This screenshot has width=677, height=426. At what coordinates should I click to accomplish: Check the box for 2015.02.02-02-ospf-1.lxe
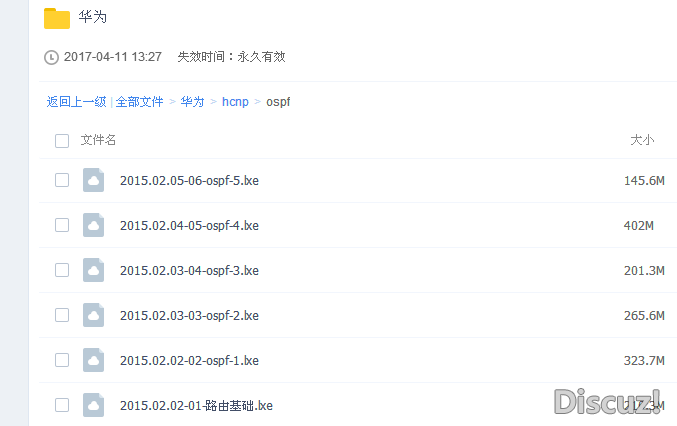(62, 360)
